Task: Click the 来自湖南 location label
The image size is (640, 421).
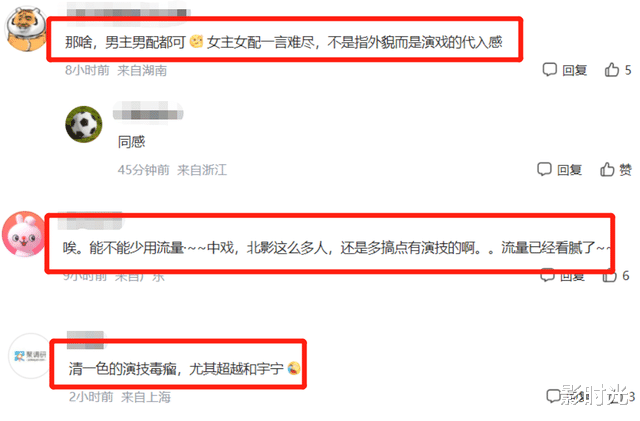Action: (x=142, y=71)
